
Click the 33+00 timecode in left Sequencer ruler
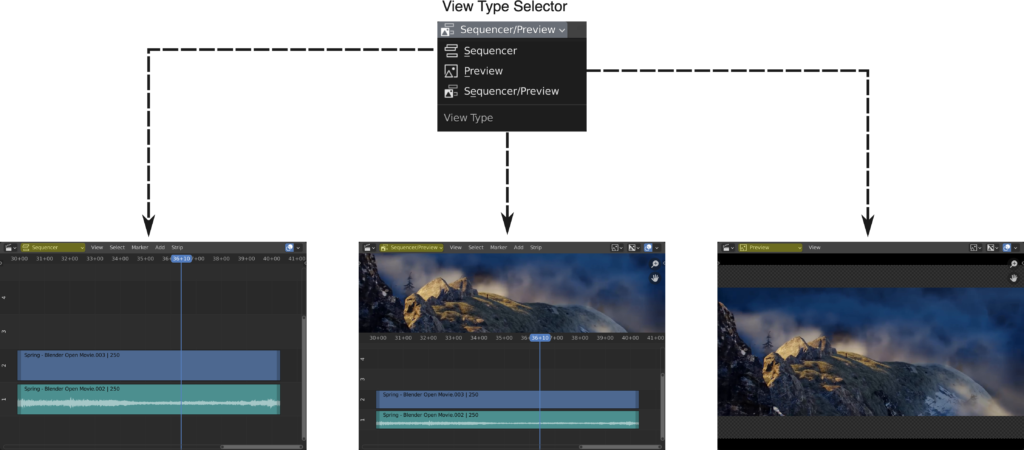tap(95, 259)
